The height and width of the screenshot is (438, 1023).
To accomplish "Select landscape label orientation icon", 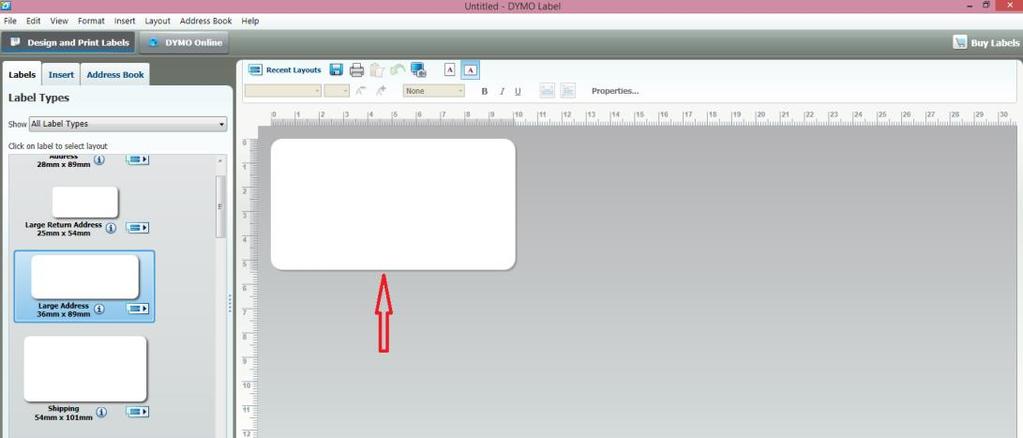I will (x=470, y=70).
